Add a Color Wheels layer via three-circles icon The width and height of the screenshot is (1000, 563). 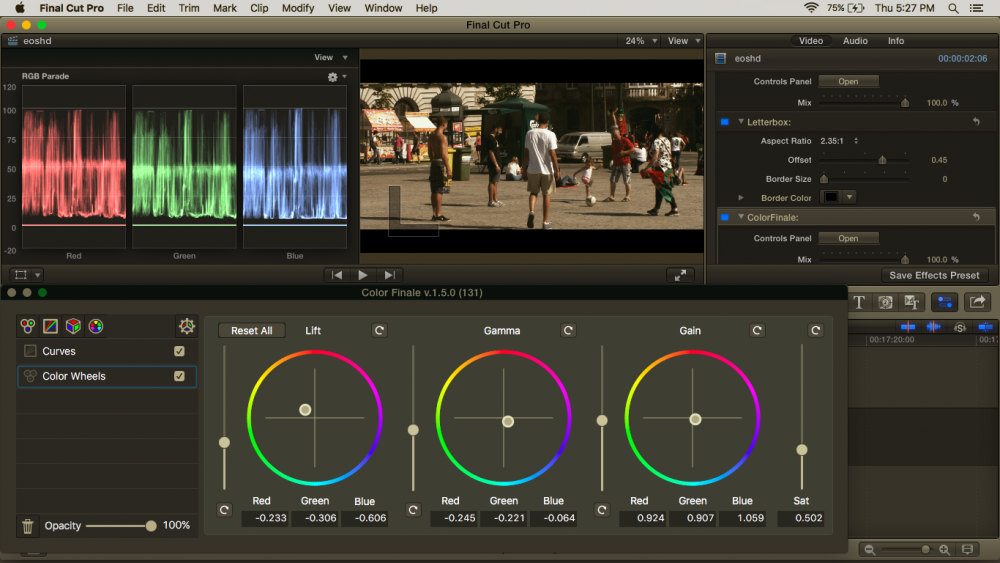tap(28, 326)
